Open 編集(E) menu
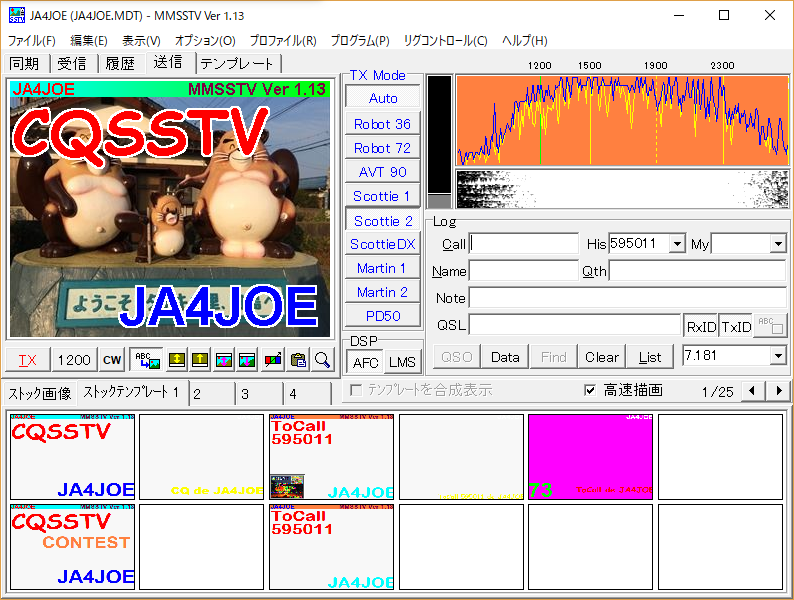794x600 pixels. click(89, 41)
